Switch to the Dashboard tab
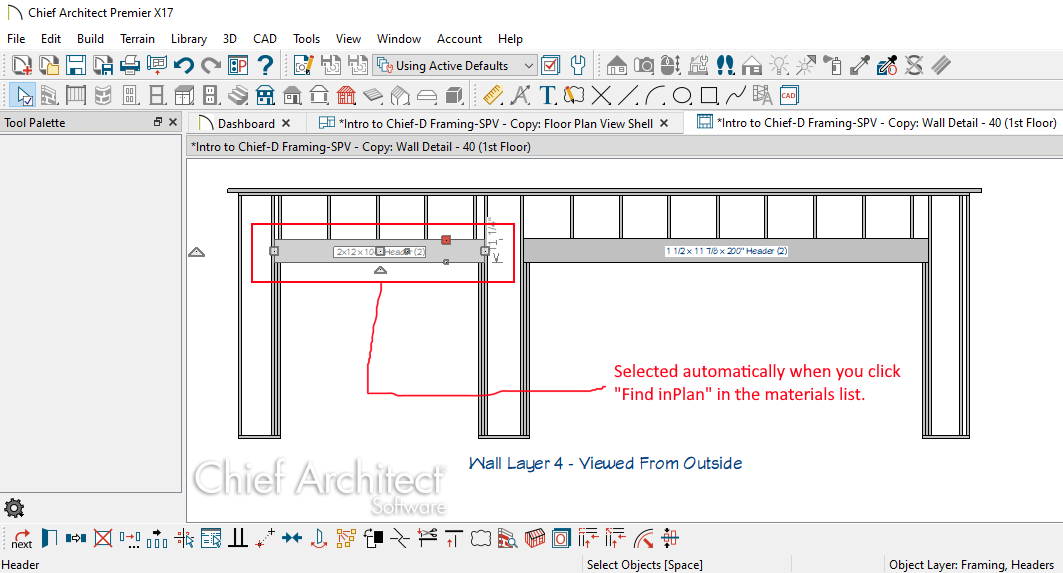The height and width of the screenshot is (573, 1063). coord(245,123)
